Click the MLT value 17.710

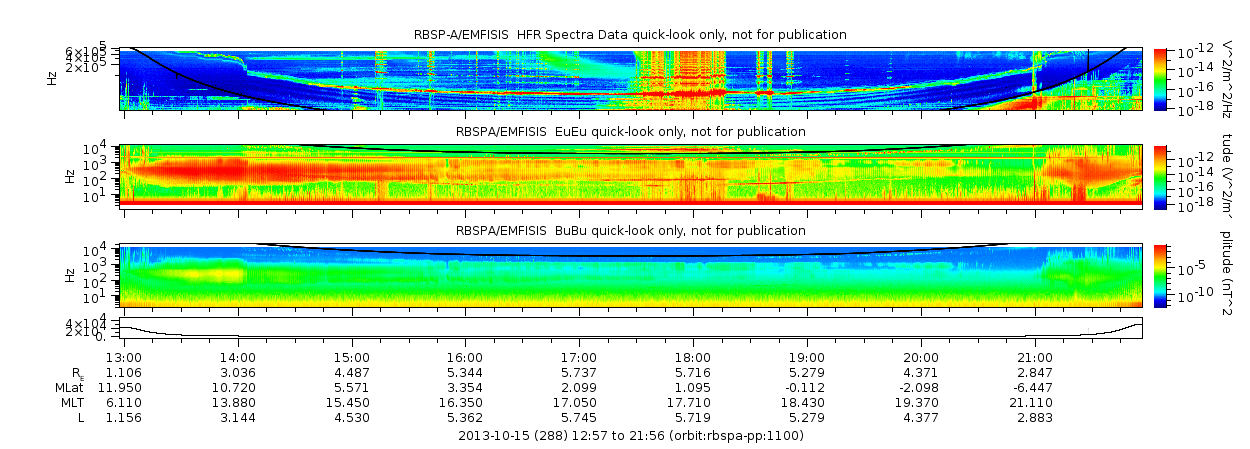tap(693, 402)
